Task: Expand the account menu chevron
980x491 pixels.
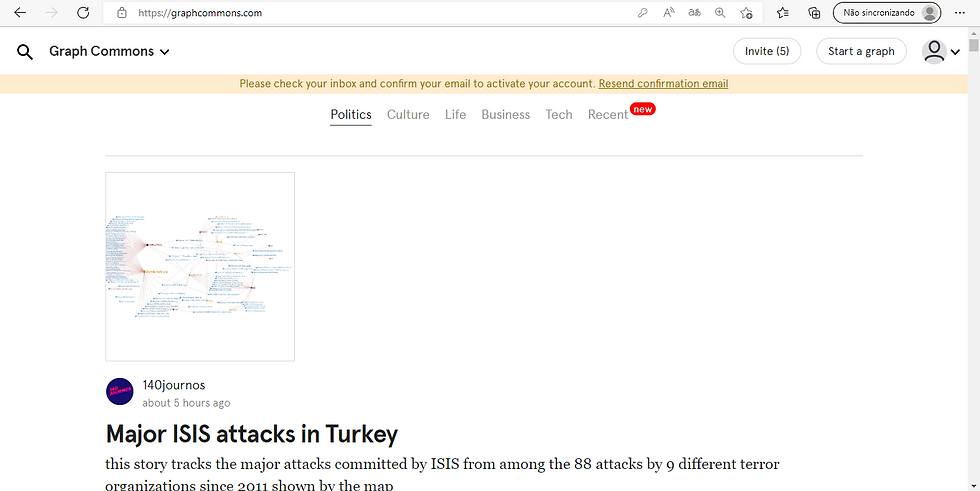Action: point(955,52)
